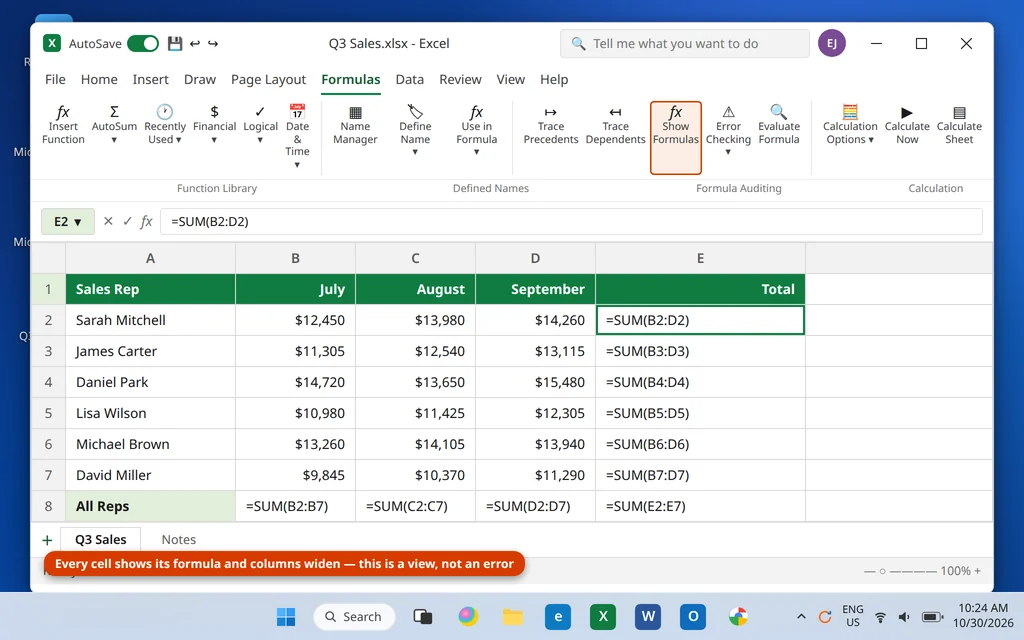Switch to the Page Layout tab
1024x640 pixels.
[x=268, y=80]
